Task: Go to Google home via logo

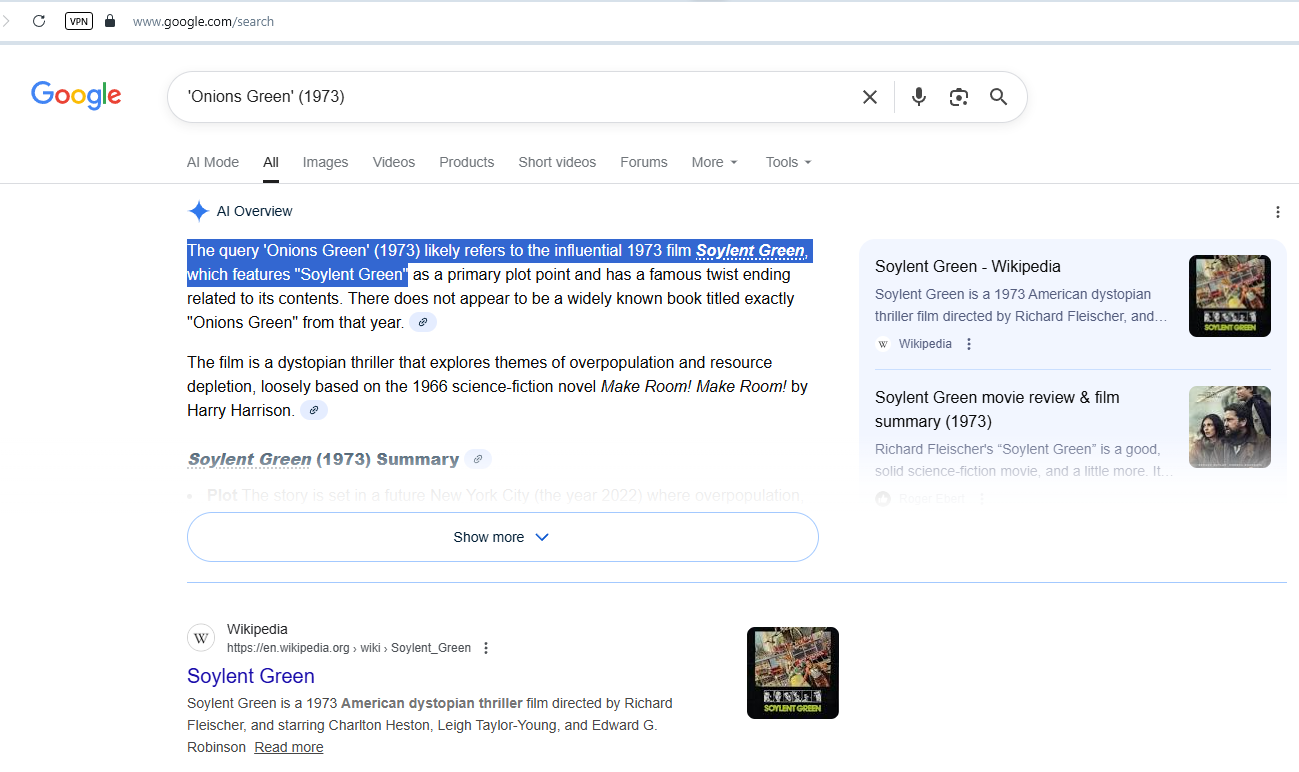Action: click(x=76, y=96)
